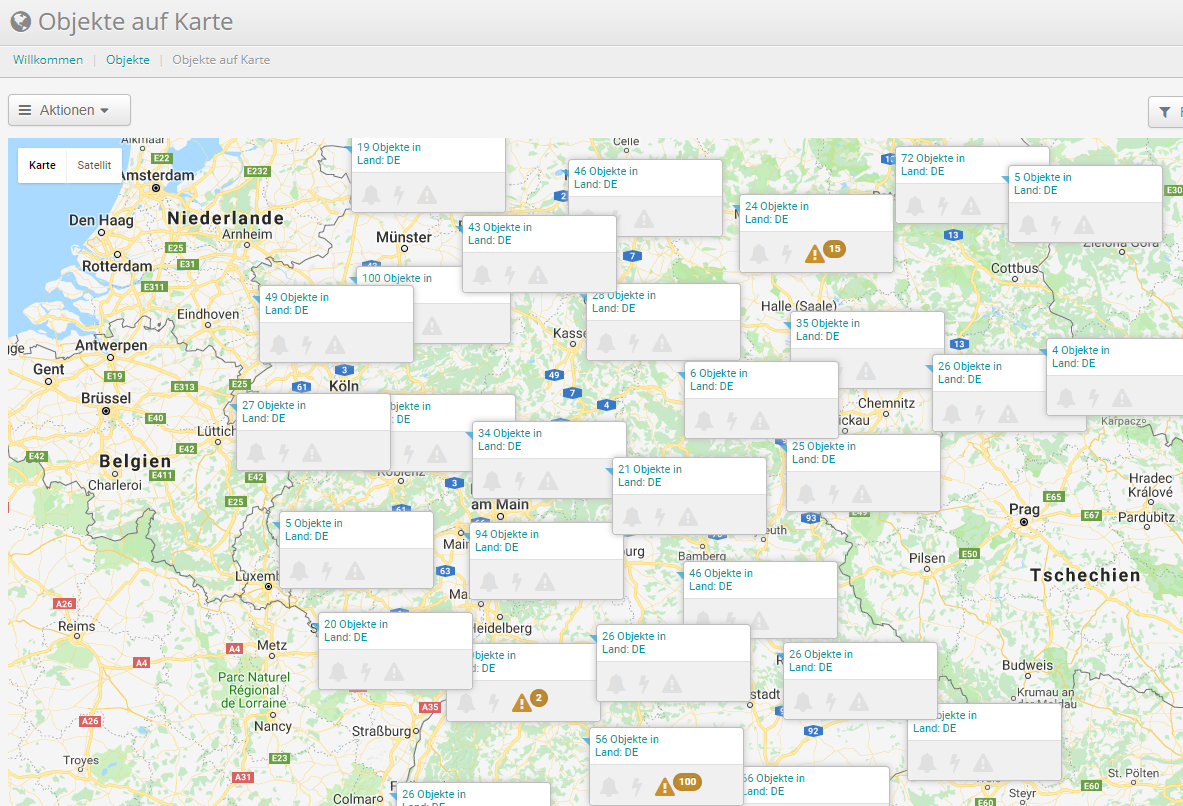Click warning icon on 19 Objekte card

click(427, 195)
